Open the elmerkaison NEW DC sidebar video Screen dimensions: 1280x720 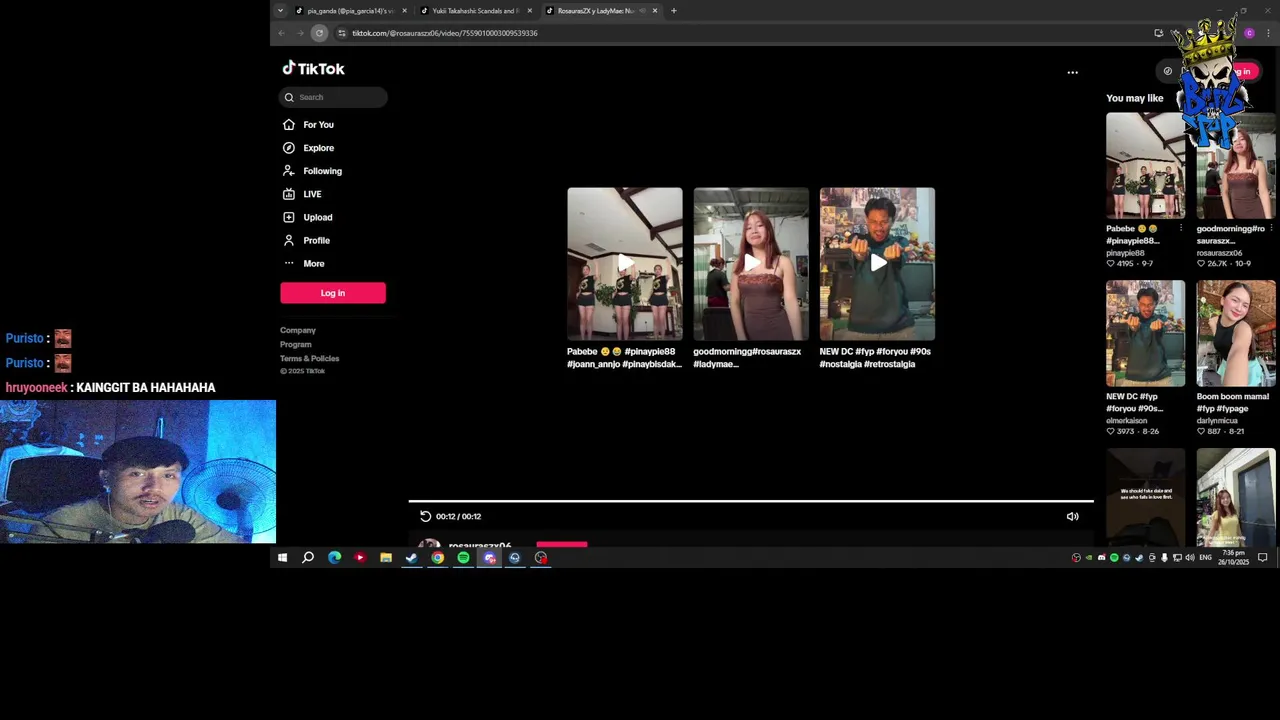click(x=1145, y=334)
